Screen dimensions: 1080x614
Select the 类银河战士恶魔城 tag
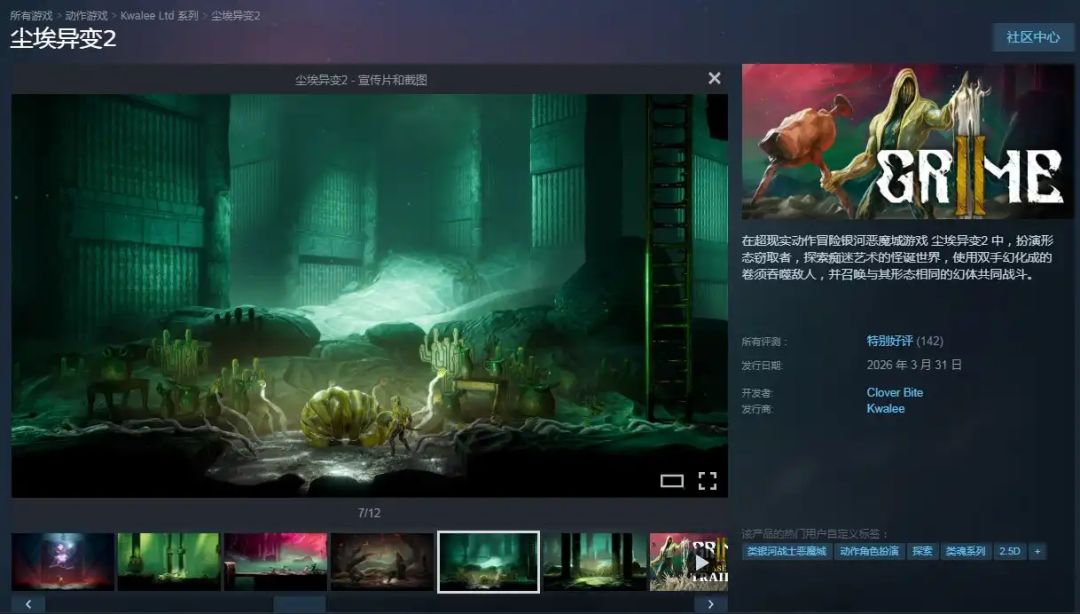[787, 551]
